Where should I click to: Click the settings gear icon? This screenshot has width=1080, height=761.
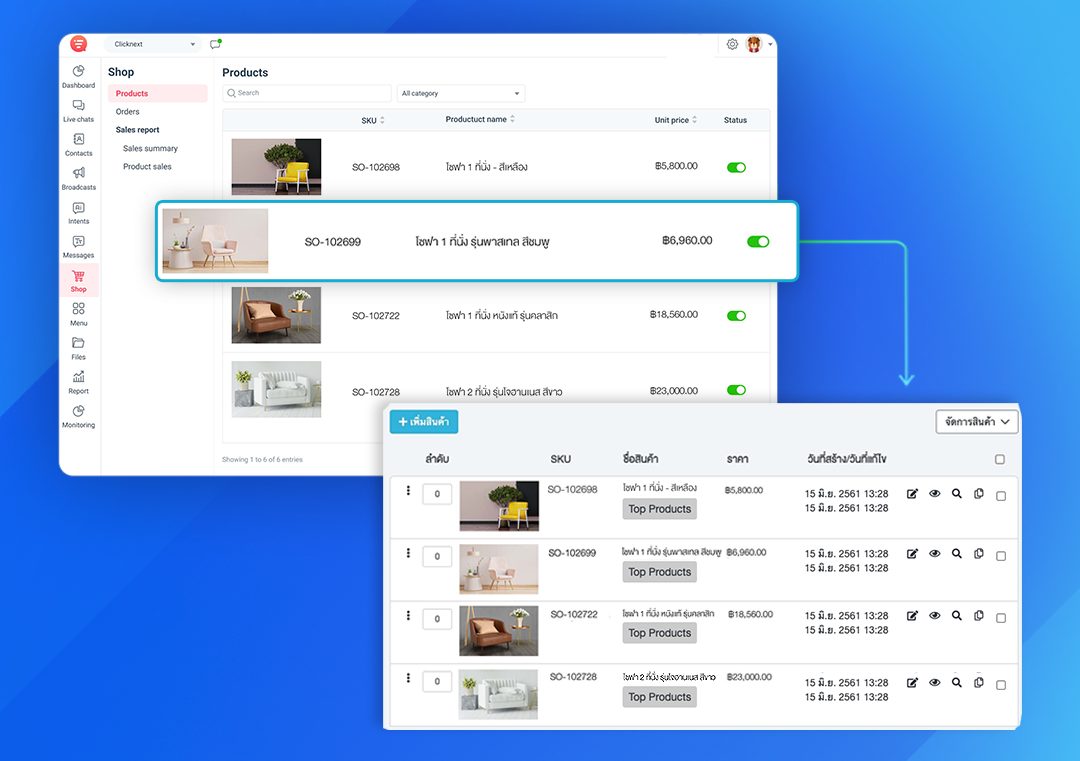click(x=732, y=44)
